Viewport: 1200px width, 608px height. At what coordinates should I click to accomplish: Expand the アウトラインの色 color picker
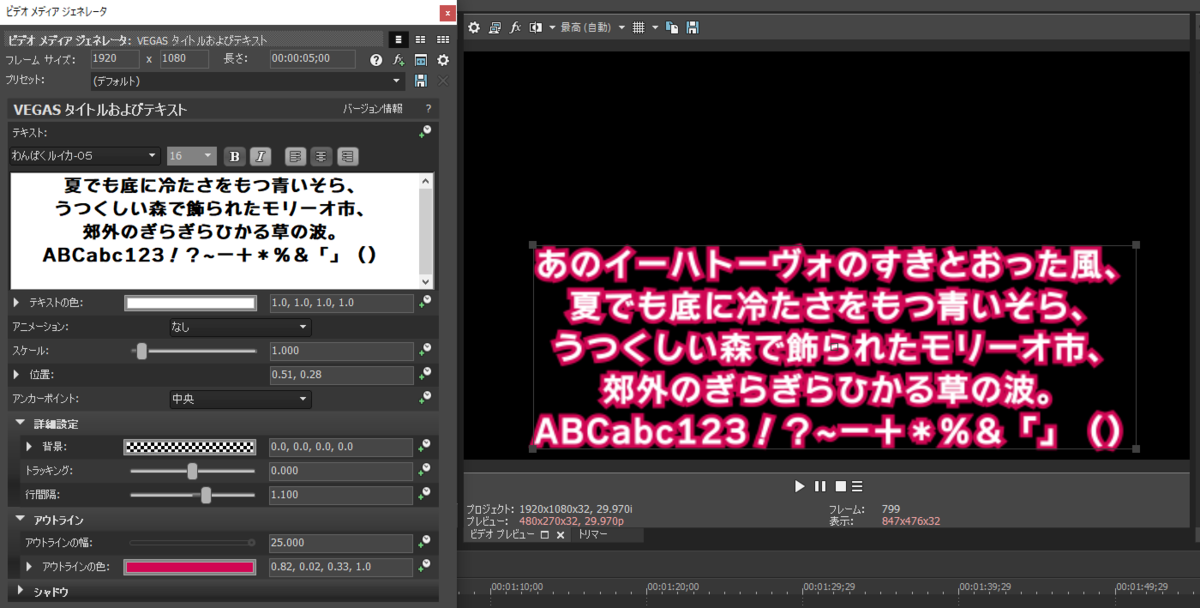[x=30, y=566]
